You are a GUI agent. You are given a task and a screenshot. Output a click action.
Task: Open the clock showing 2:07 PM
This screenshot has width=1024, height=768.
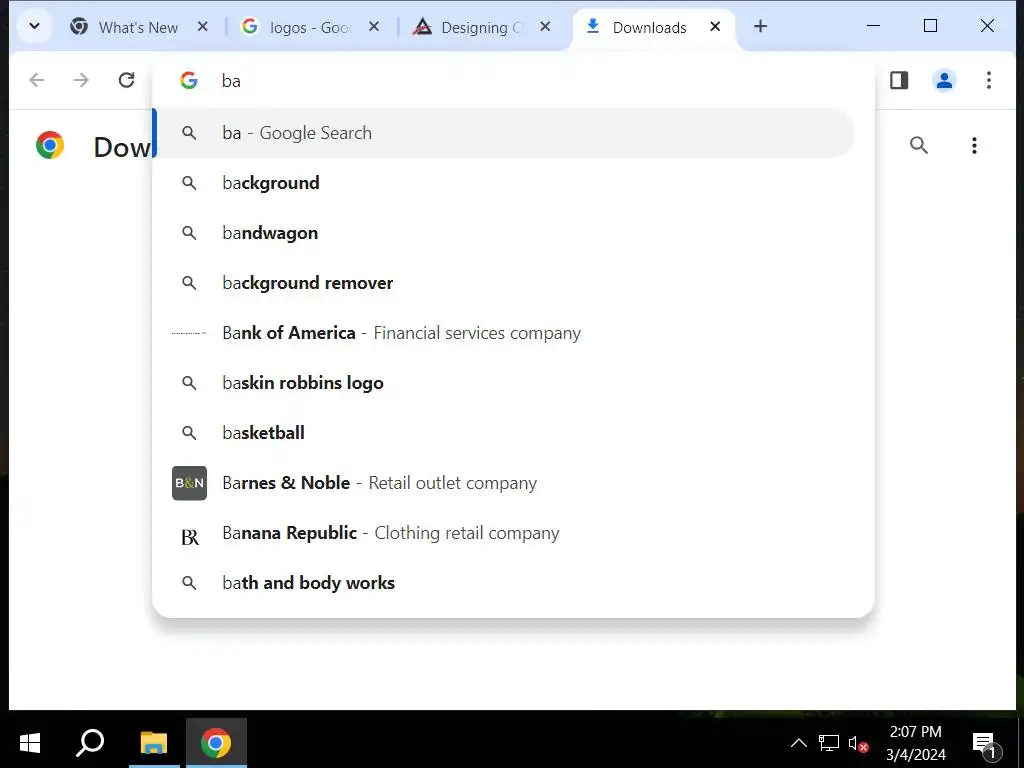click(916, 743)
